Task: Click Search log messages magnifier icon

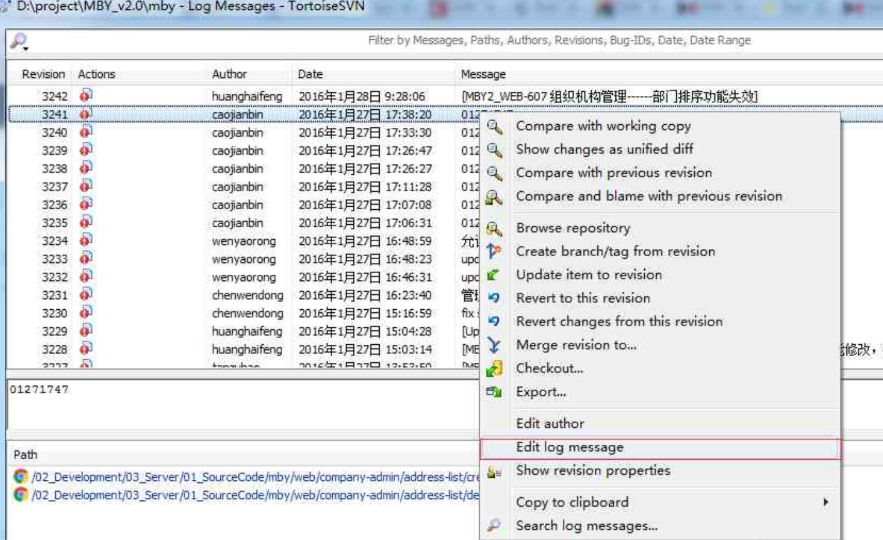Action: click(x=493, y=525)
